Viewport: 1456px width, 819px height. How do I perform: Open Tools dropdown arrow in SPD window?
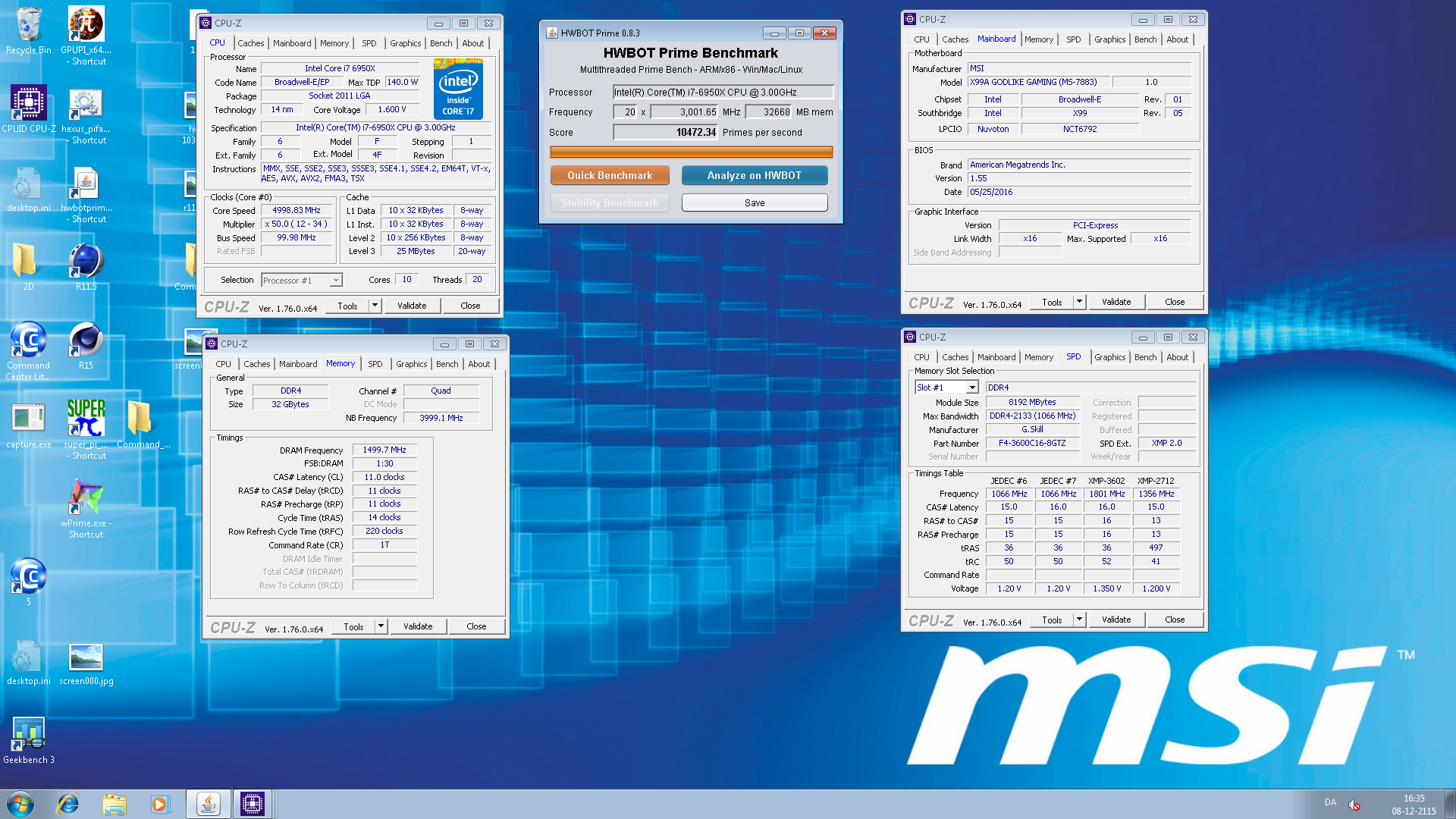tap(1079, 620)
